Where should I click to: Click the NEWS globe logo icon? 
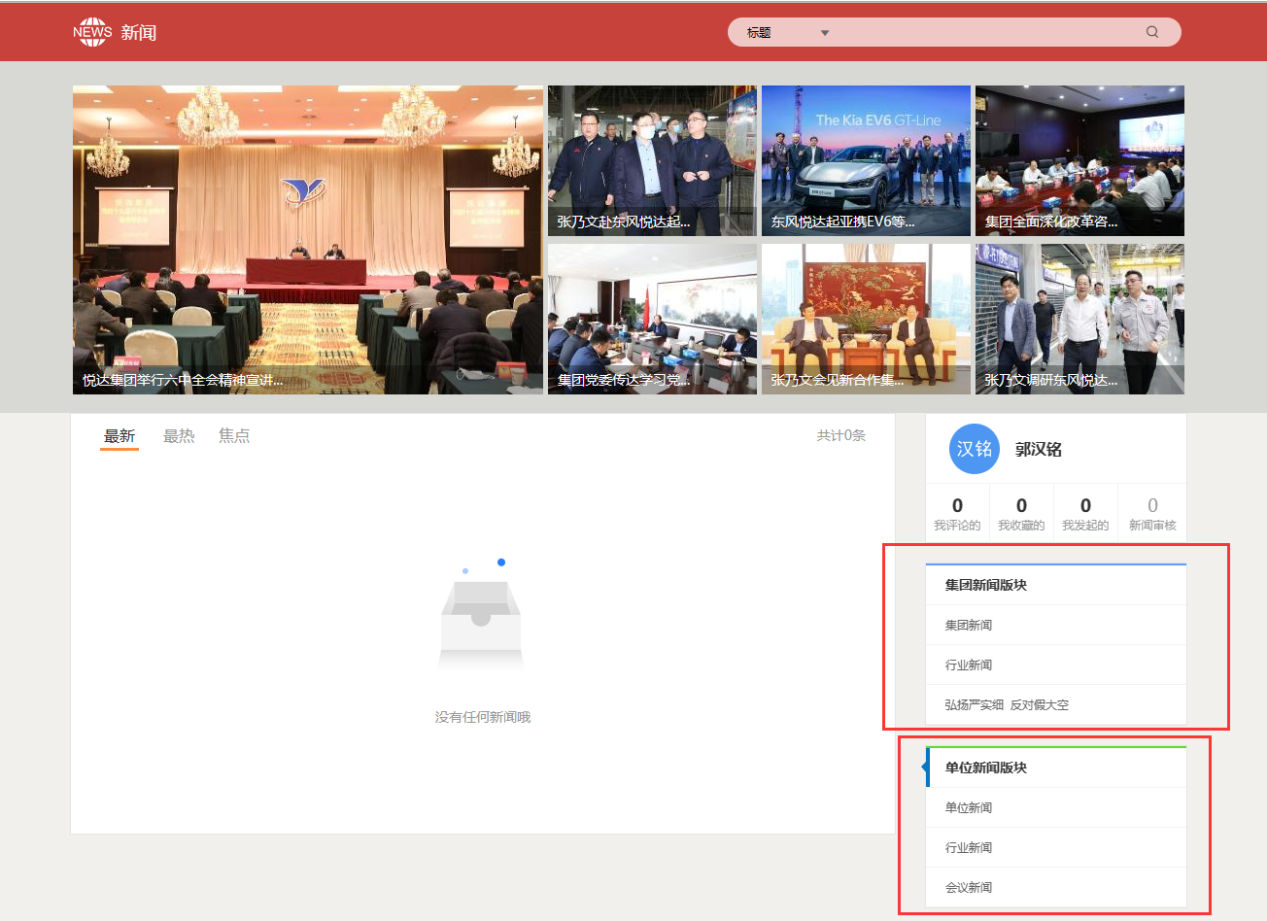(92, 32)
